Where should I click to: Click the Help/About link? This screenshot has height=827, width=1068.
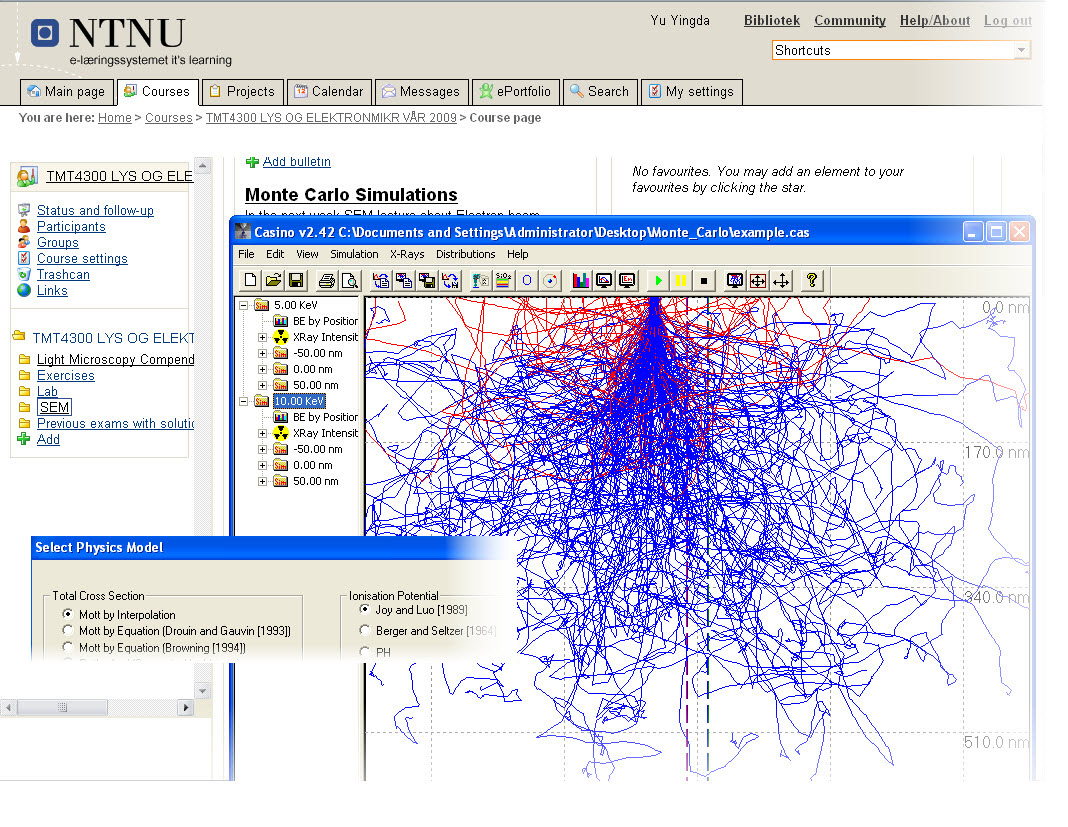pos(934,20)
